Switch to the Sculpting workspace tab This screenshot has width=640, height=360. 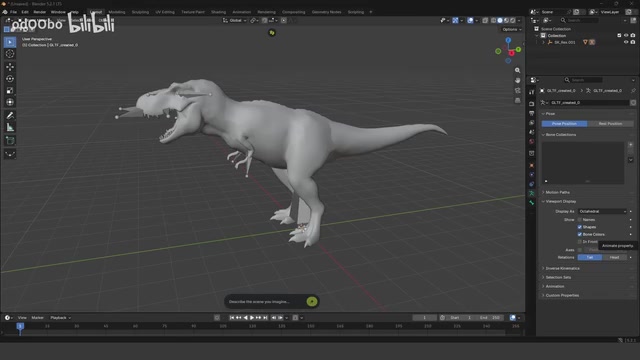140,12
